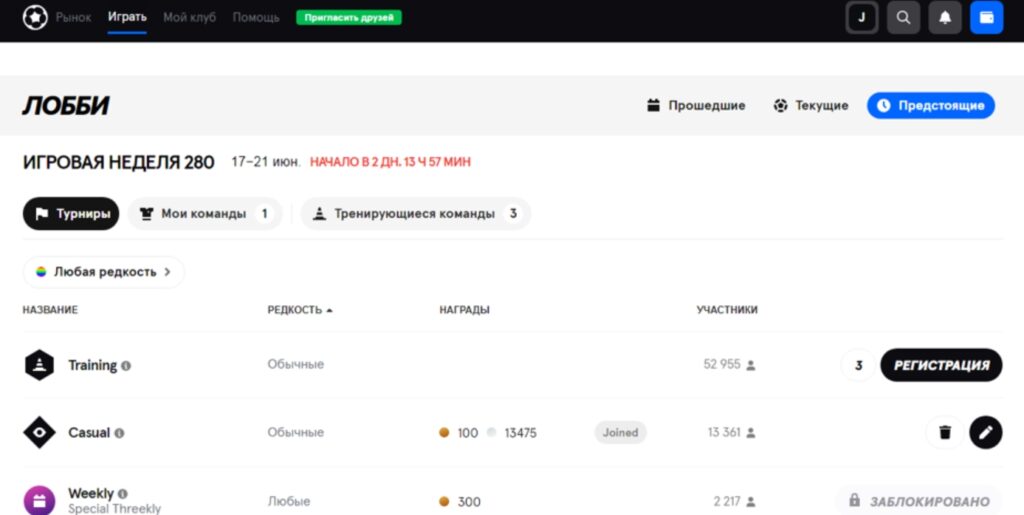Click Игровая неделя 280 heading
The height and width of the screenshot is (515, 1024).
click(118, 162)
